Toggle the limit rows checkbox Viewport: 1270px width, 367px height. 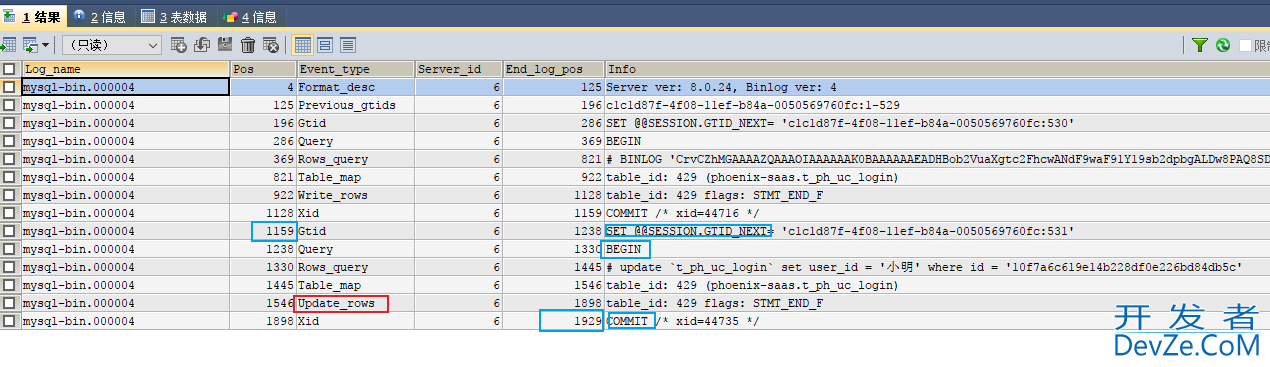pyautogui.click(x=1245, y=45)
